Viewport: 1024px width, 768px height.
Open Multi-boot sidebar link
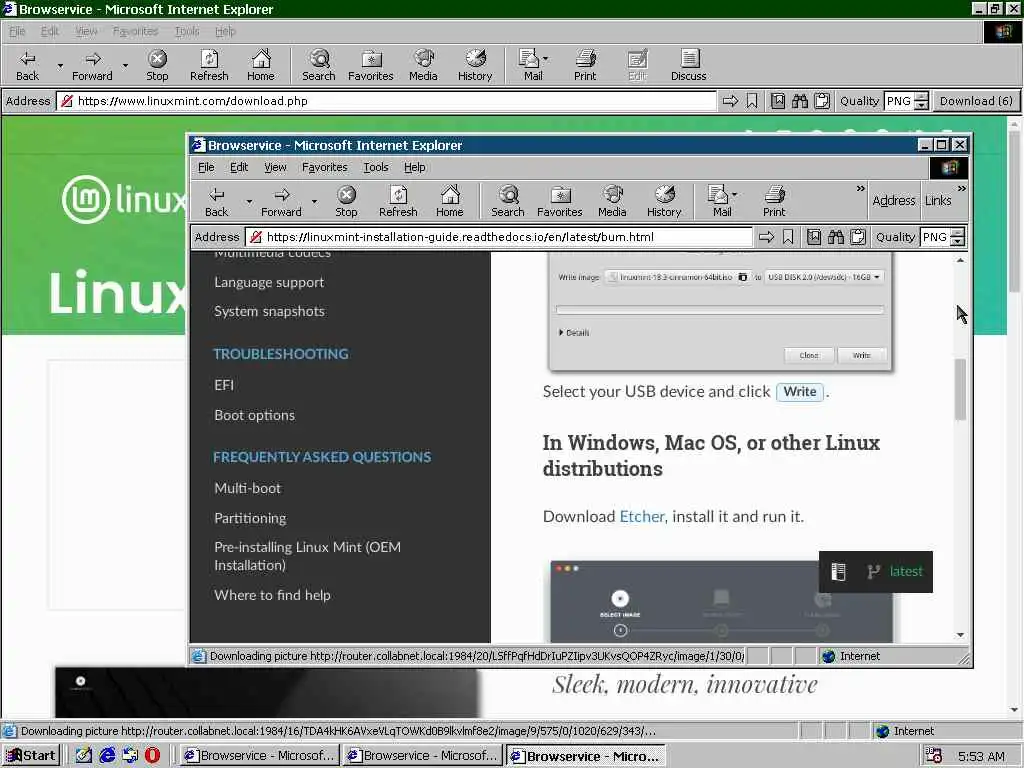click(x=248, y=488)
